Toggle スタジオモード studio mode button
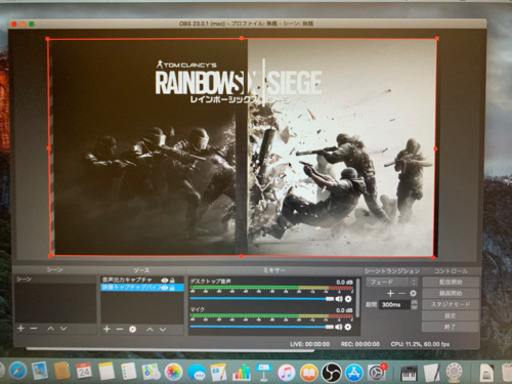This screenshot has height=384, width=512. (450, 304)
